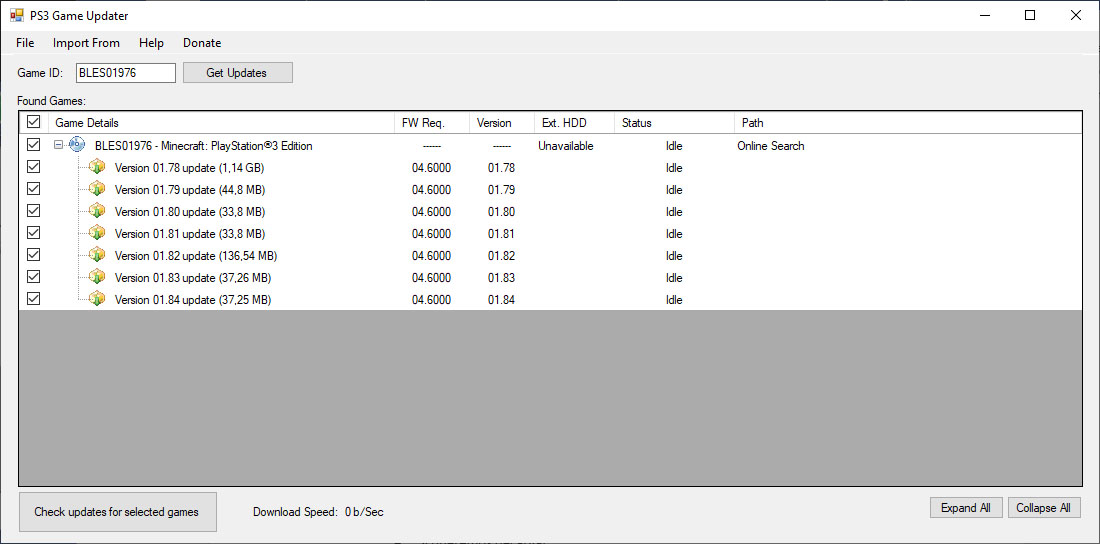
Task: Click the package icon for Version 01.84 update
Action: 97,299
